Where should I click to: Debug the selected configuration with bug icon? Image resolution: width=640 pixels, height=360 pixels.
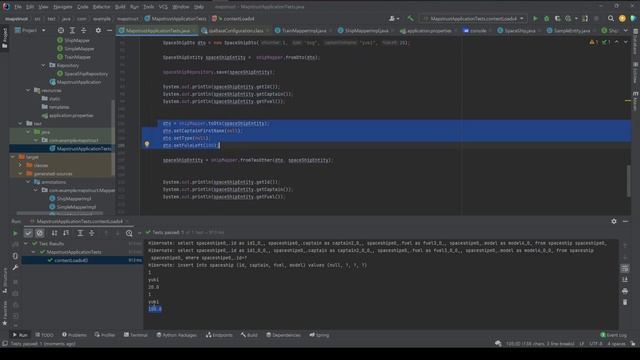click(x=547, y=18)
